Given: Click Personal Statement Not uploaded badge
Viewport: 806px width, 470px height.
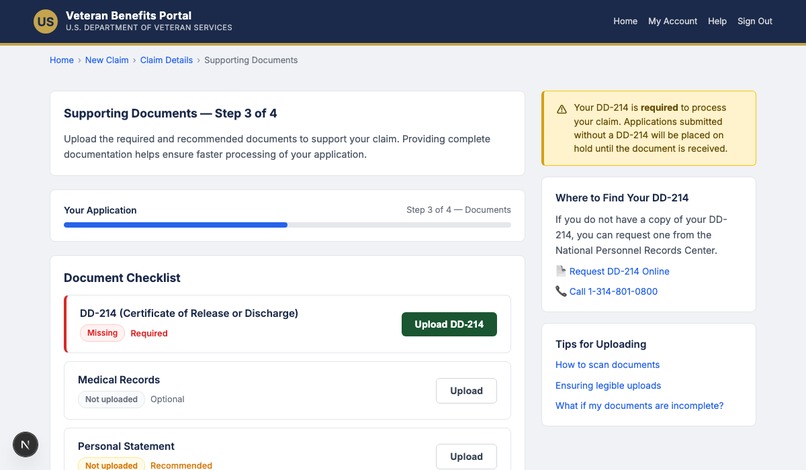Looking at the screenshot, I should [111, 465].
